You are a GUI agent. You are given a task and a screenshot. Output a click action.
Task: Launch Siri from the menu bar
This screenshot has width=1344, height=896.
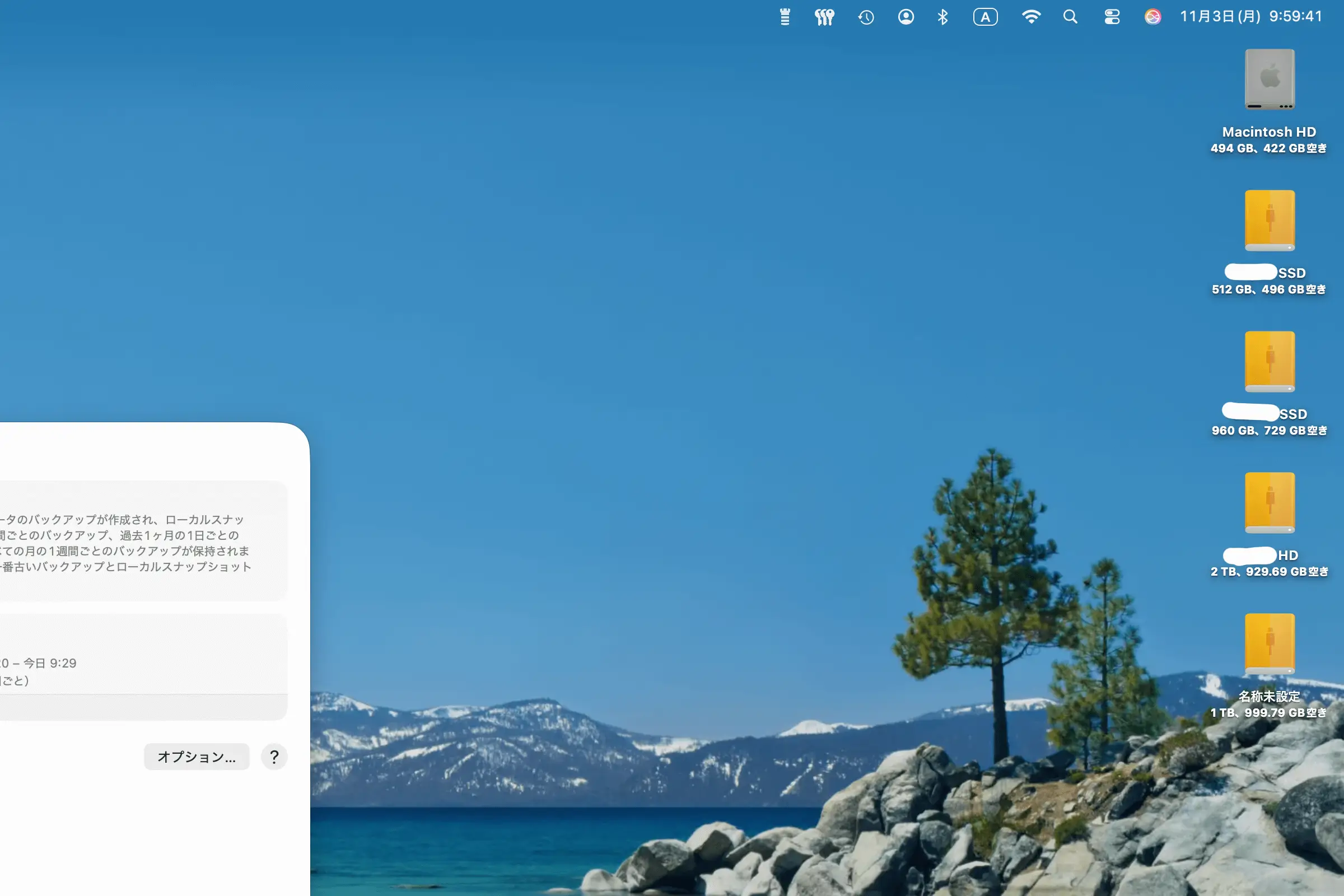(1152, 17)
